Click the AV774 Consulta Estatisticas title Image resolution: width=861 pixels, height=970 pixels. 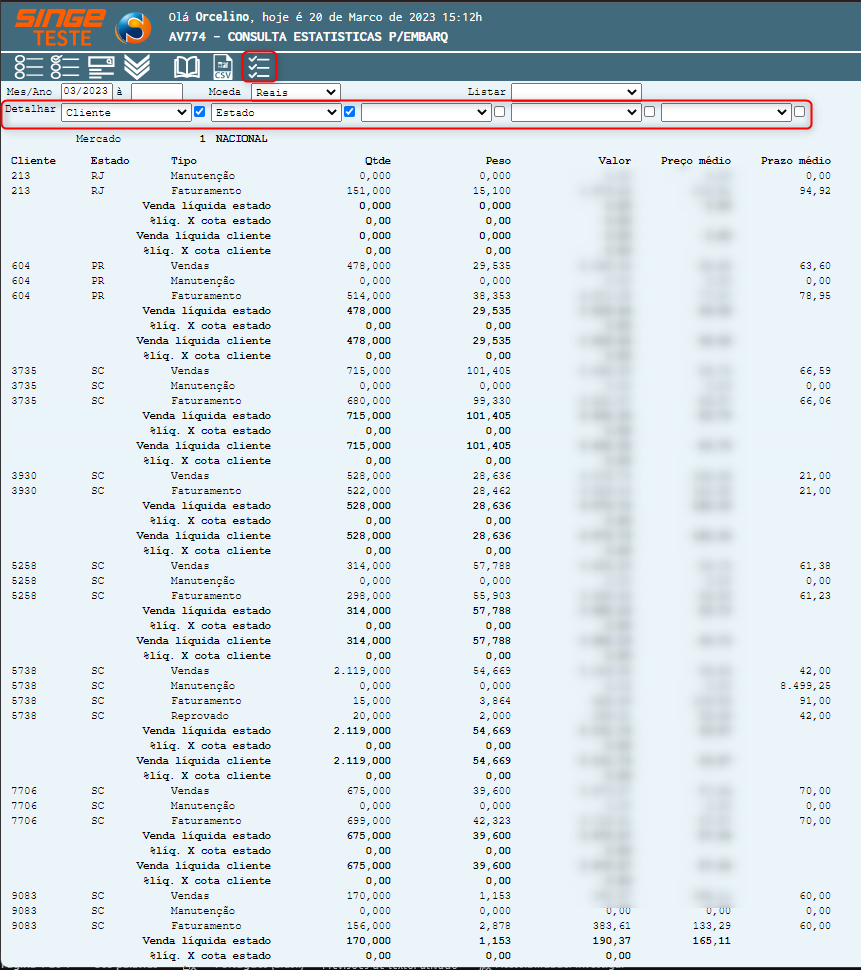[308, 36]
